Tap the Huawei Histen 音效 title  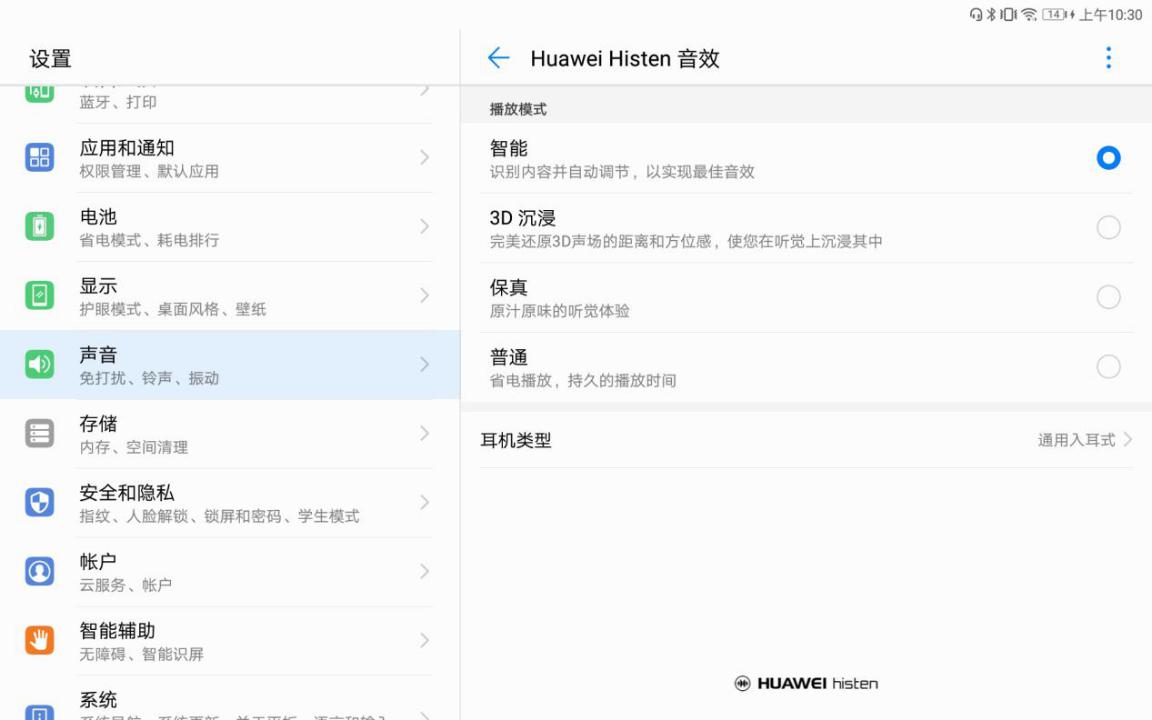pyautogui.click(x=624, y=58)
